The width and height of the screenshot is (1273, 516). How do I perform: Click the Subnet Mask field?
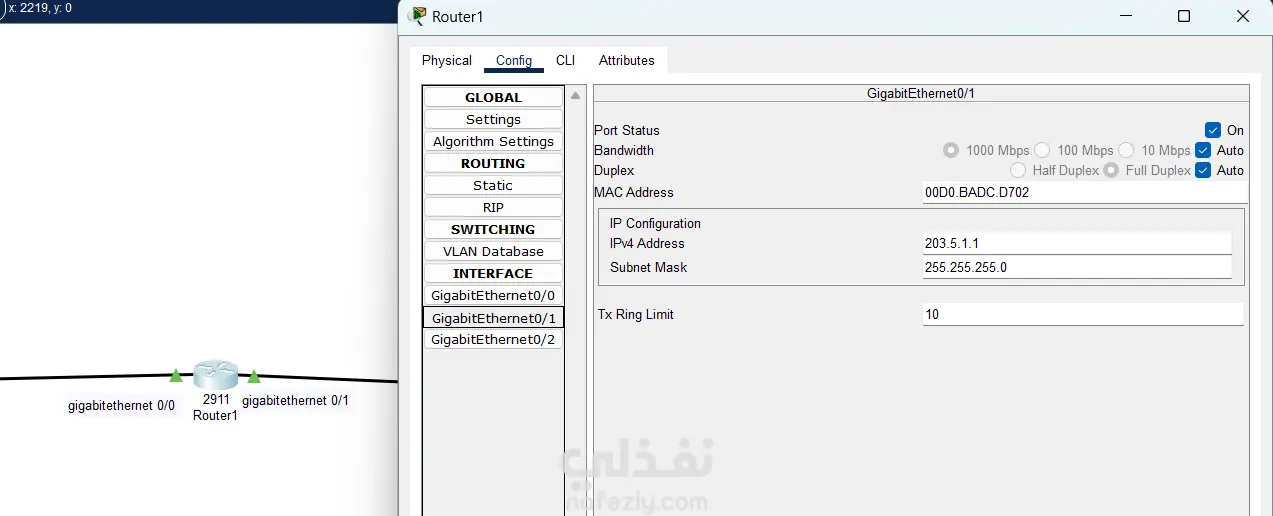[x=1077, y=267]
